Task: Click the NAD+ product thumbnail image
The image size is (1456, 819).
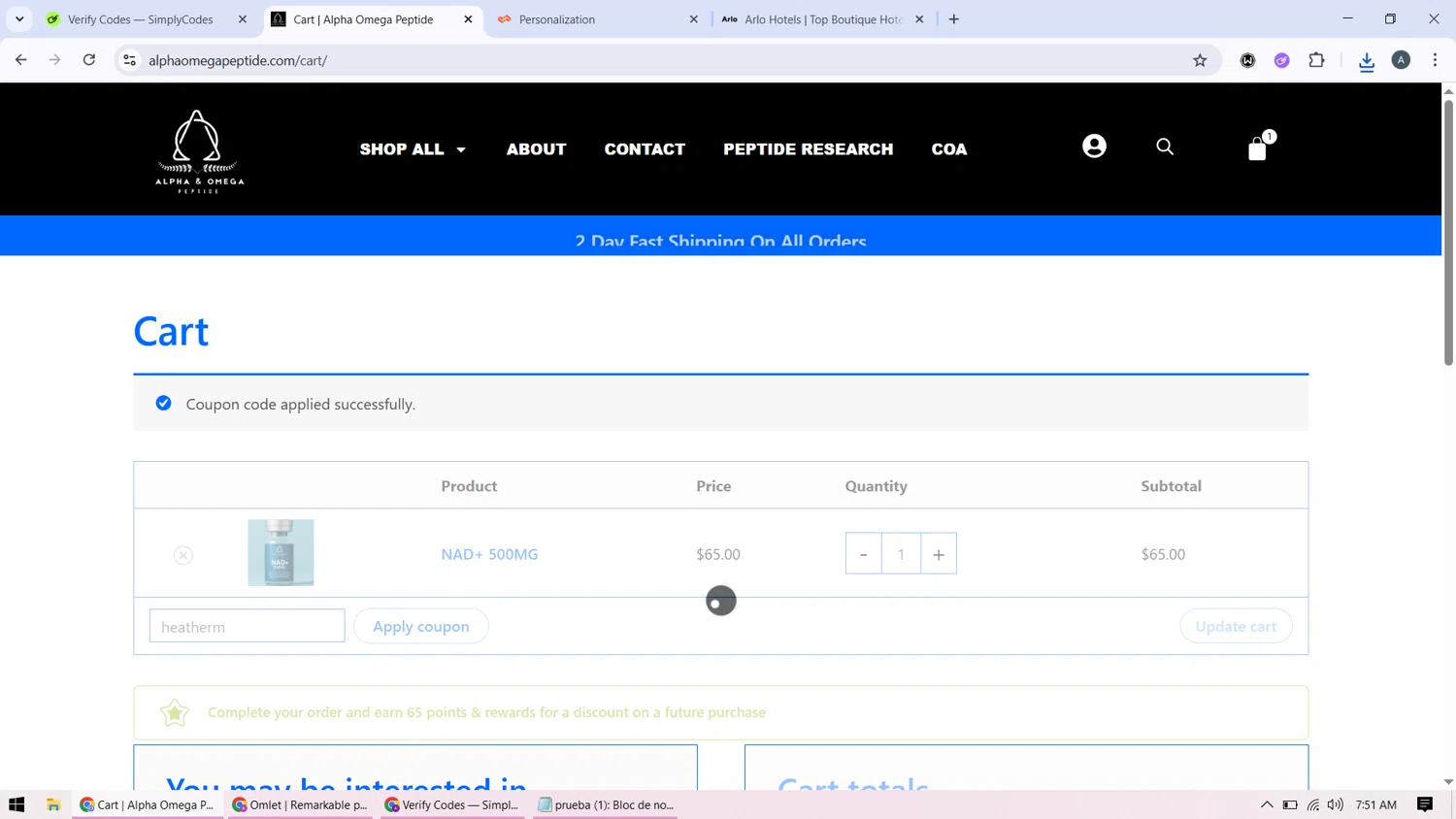Action: 281,552
